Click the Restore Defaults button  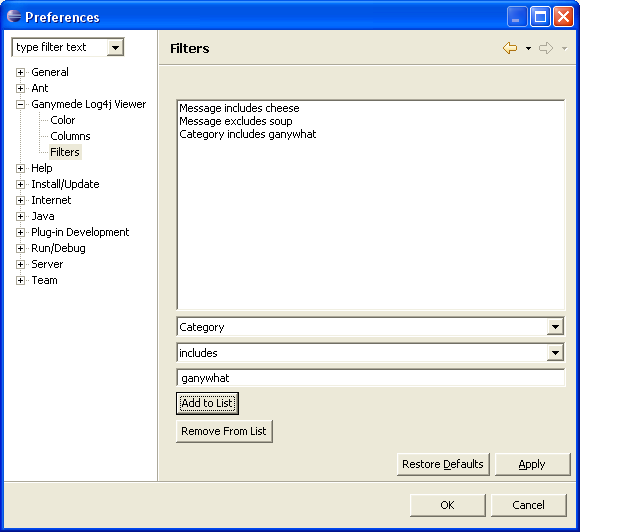(443, 464)
